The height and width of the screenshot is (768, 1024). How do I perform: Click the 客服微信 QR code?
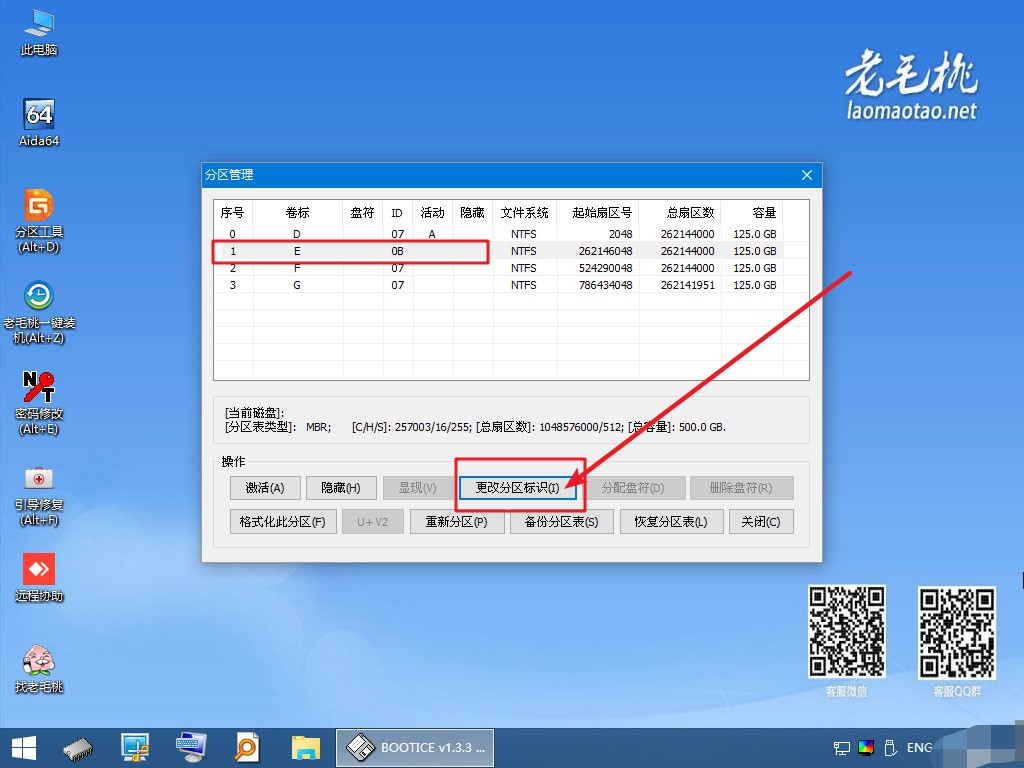[847, 631]
